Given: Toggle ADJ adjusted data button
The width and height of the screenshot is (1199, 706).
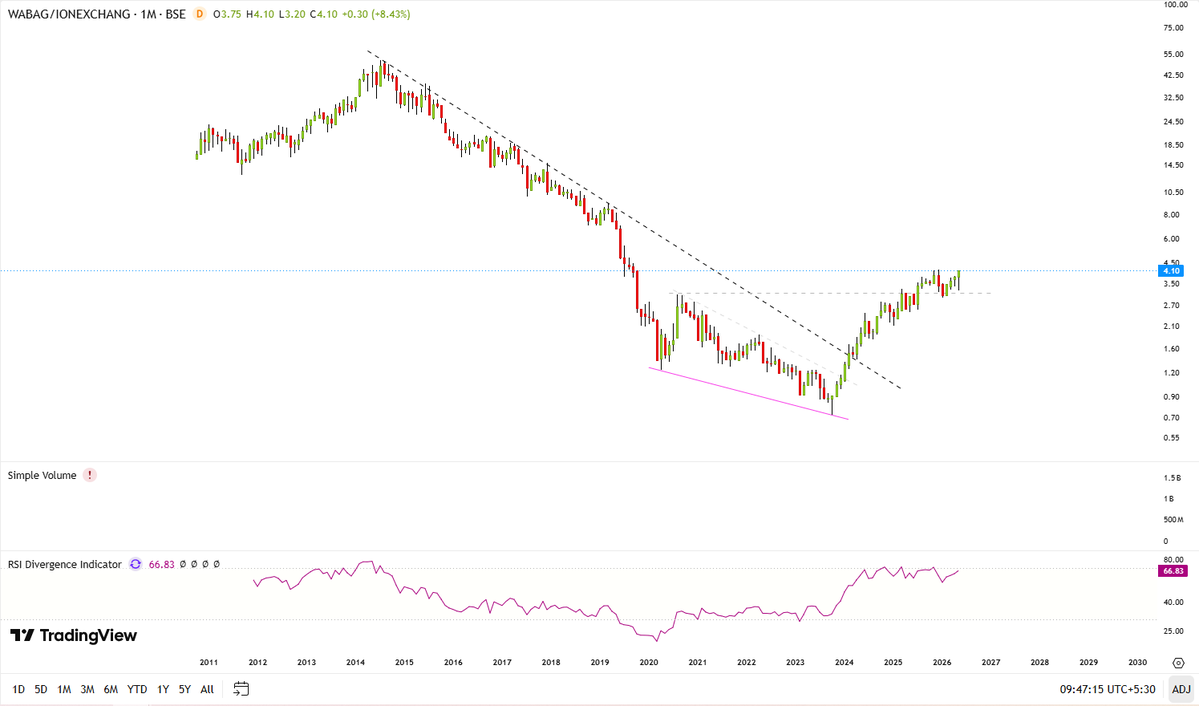Looking at the screenshot, I should (1181, 689).
